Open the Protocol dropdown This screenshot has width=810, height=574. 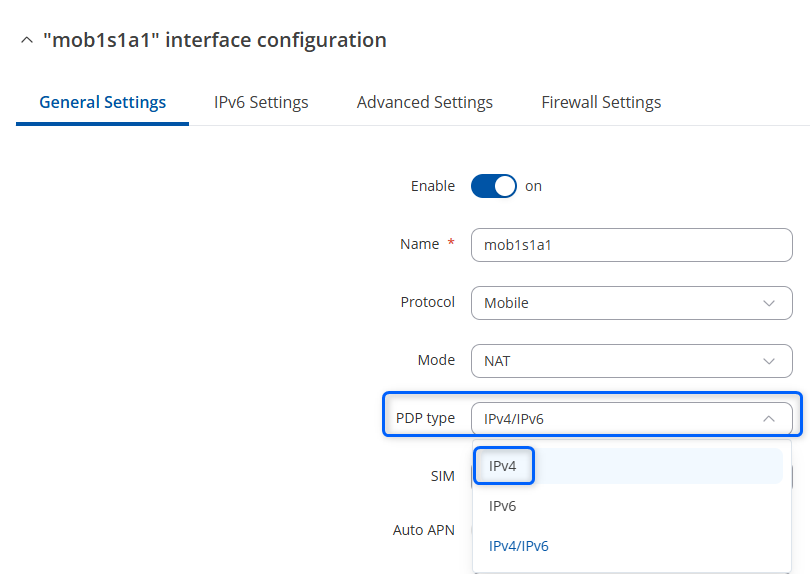tap(631, 303)
